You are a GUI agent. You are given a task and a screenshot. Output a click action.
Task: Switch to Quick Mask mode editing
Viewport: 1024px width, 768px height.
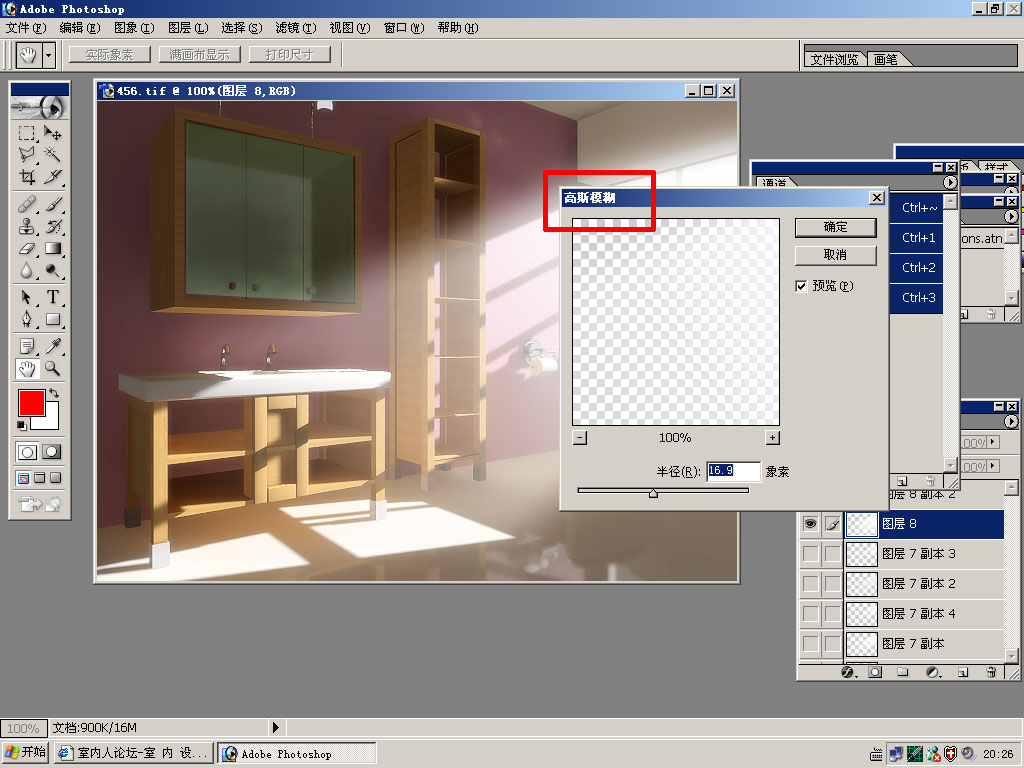point(52,452)
